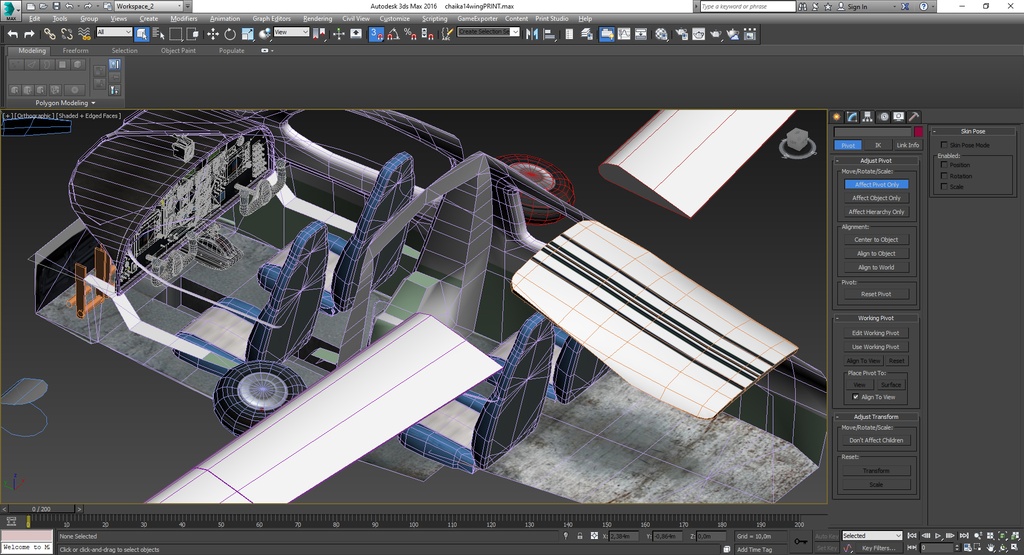Open the Edit menu
Screen dimensions: 1024x555
(x=35, y=19)
